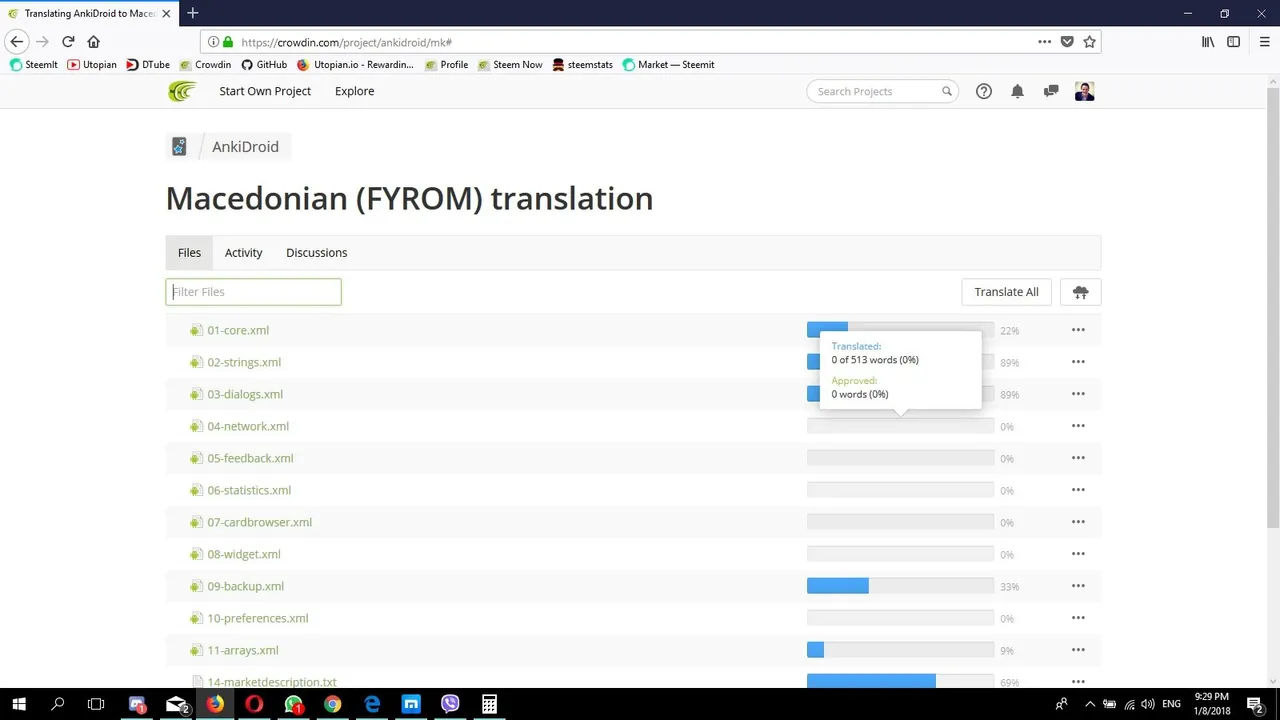The height and width of the screenshot is (720, 1280).
Task: Open options menu for 03-dialogs.xml
Action: (x=1078, y=394)
